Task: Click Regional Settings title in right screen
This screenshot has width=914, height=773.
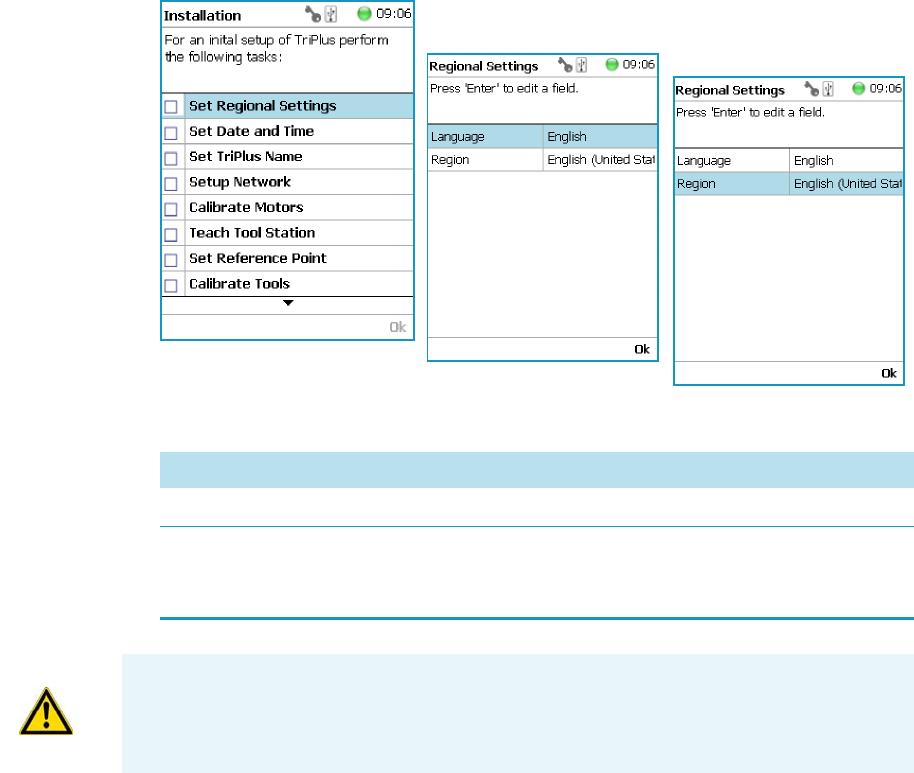Action: [x=730, y=90]
